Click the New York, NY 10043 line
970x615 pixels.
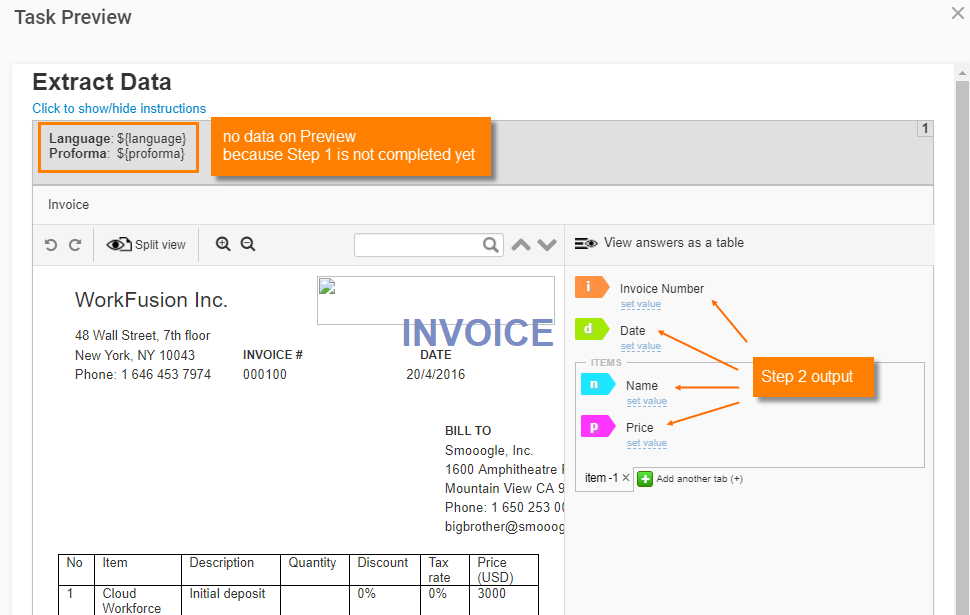tap(135, 355)
